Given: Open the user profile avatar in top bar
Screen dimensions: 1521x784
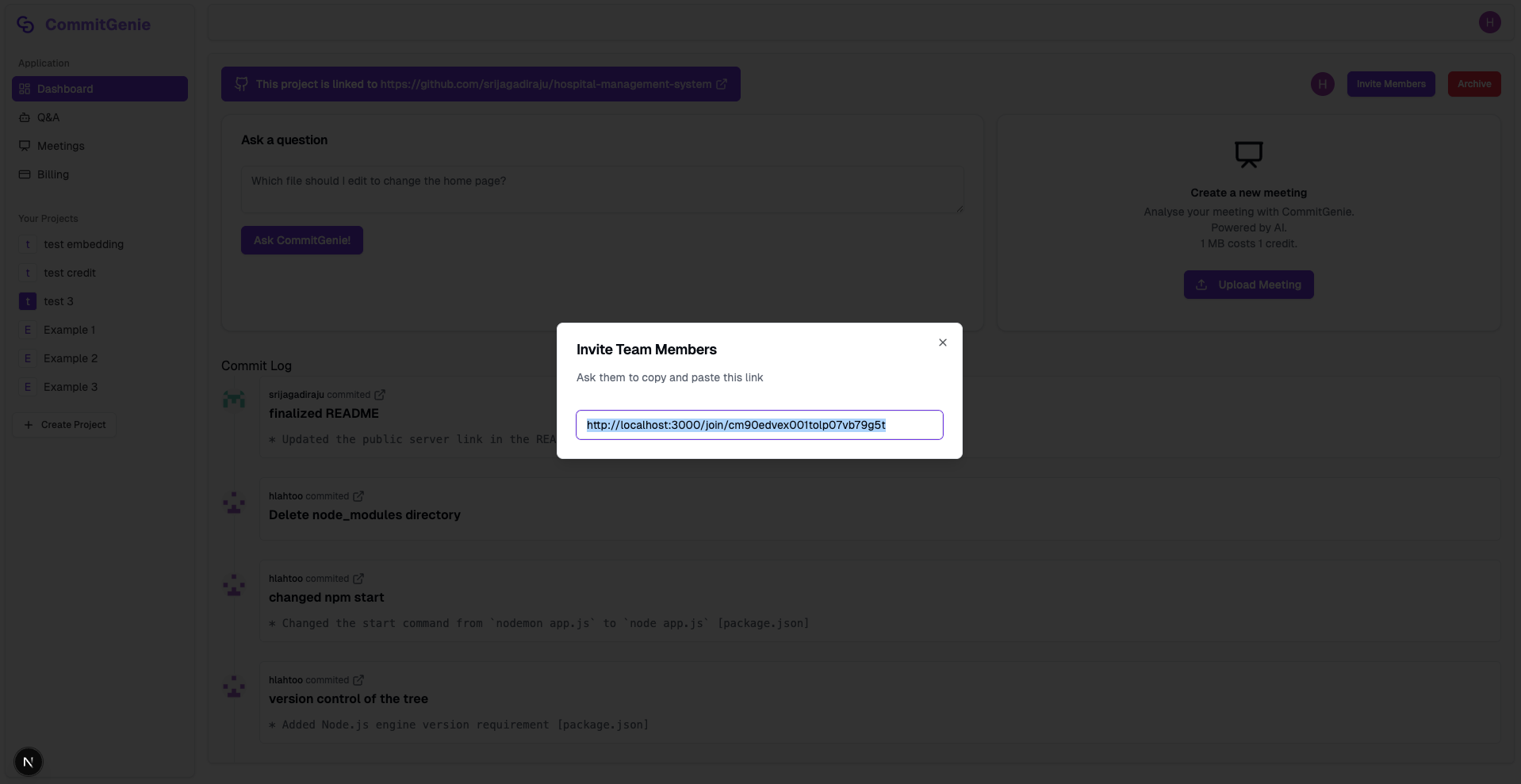Looking at the screenshot, I should point(1489,22).
